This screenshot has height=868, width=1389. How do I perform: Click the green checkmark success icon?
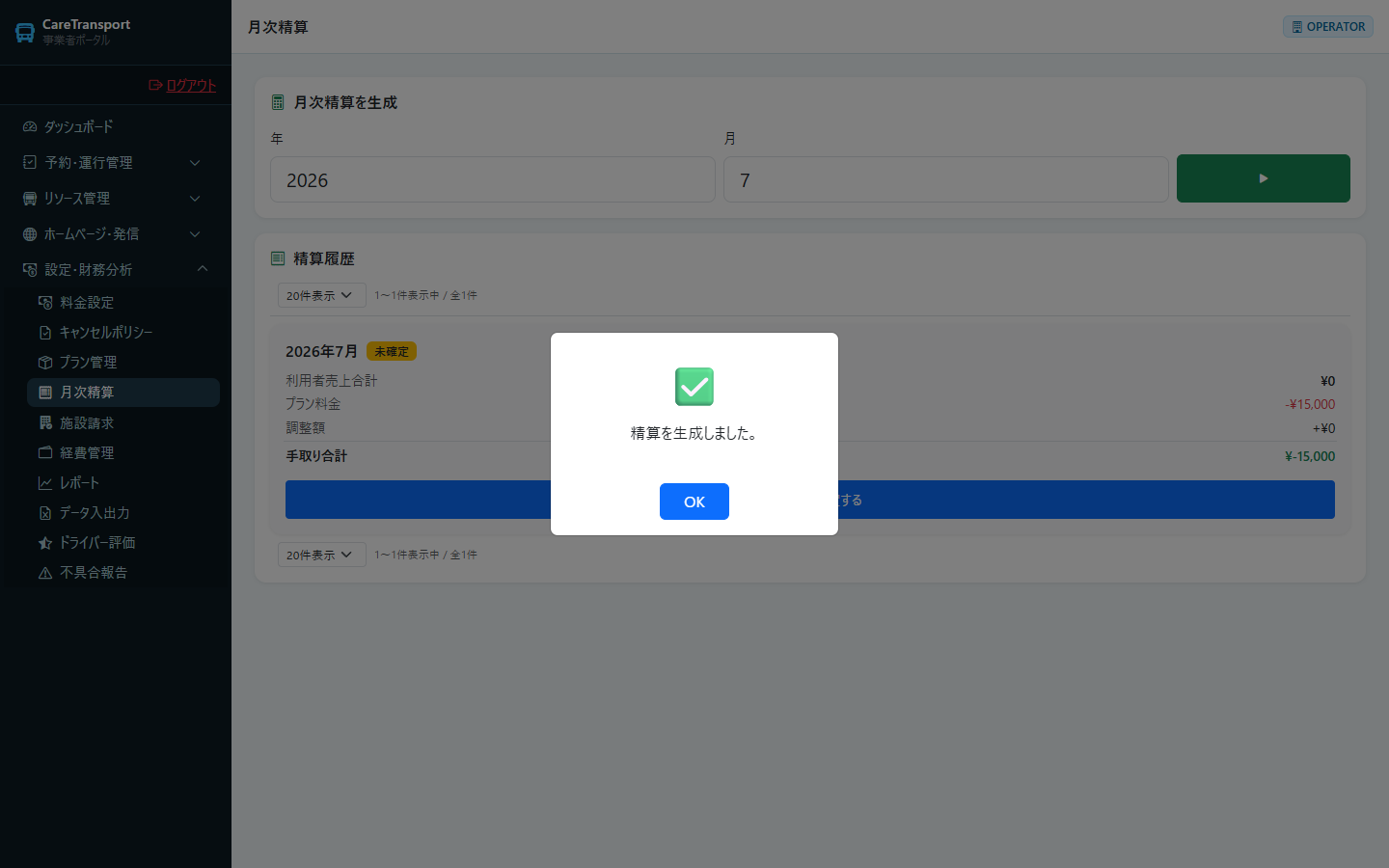pos(694,387)
